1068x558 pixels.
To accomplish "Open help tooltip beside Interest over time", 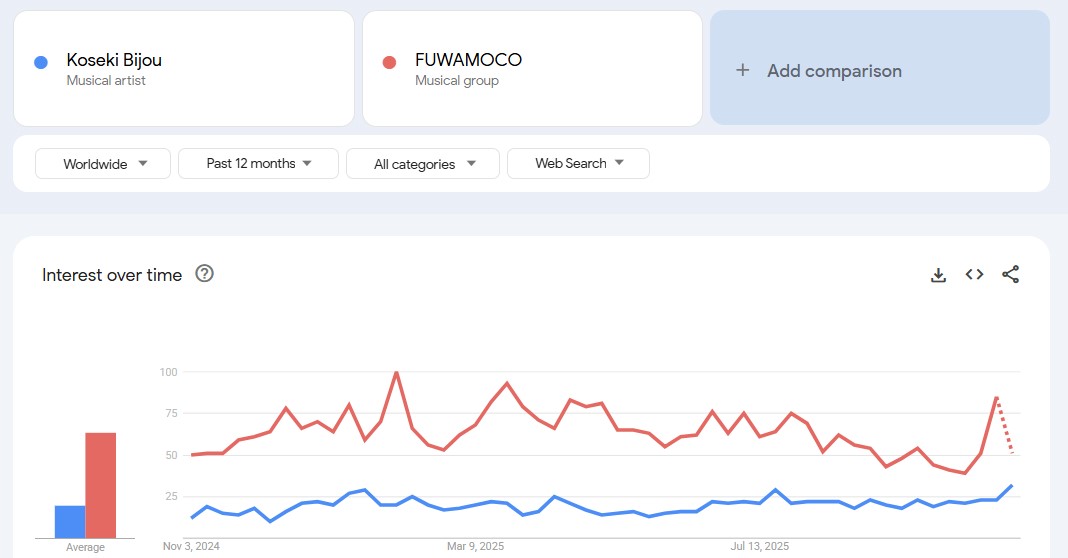I will click(x=204, y=273).
